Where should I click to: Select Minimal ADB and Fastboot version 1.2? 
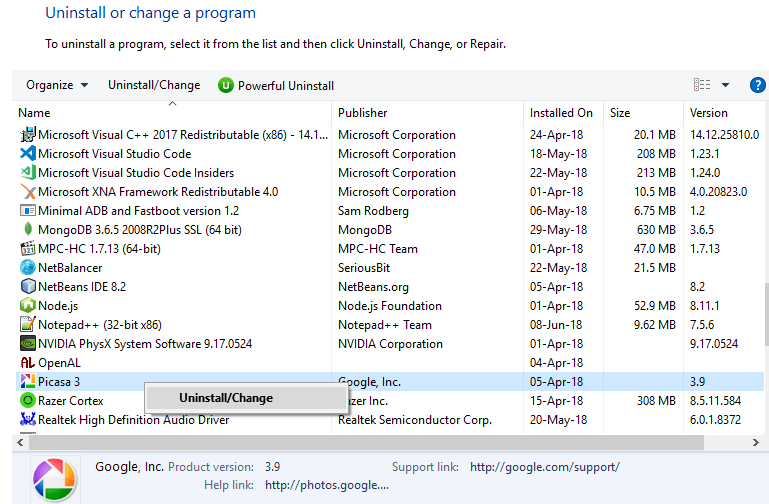point(138,211)
